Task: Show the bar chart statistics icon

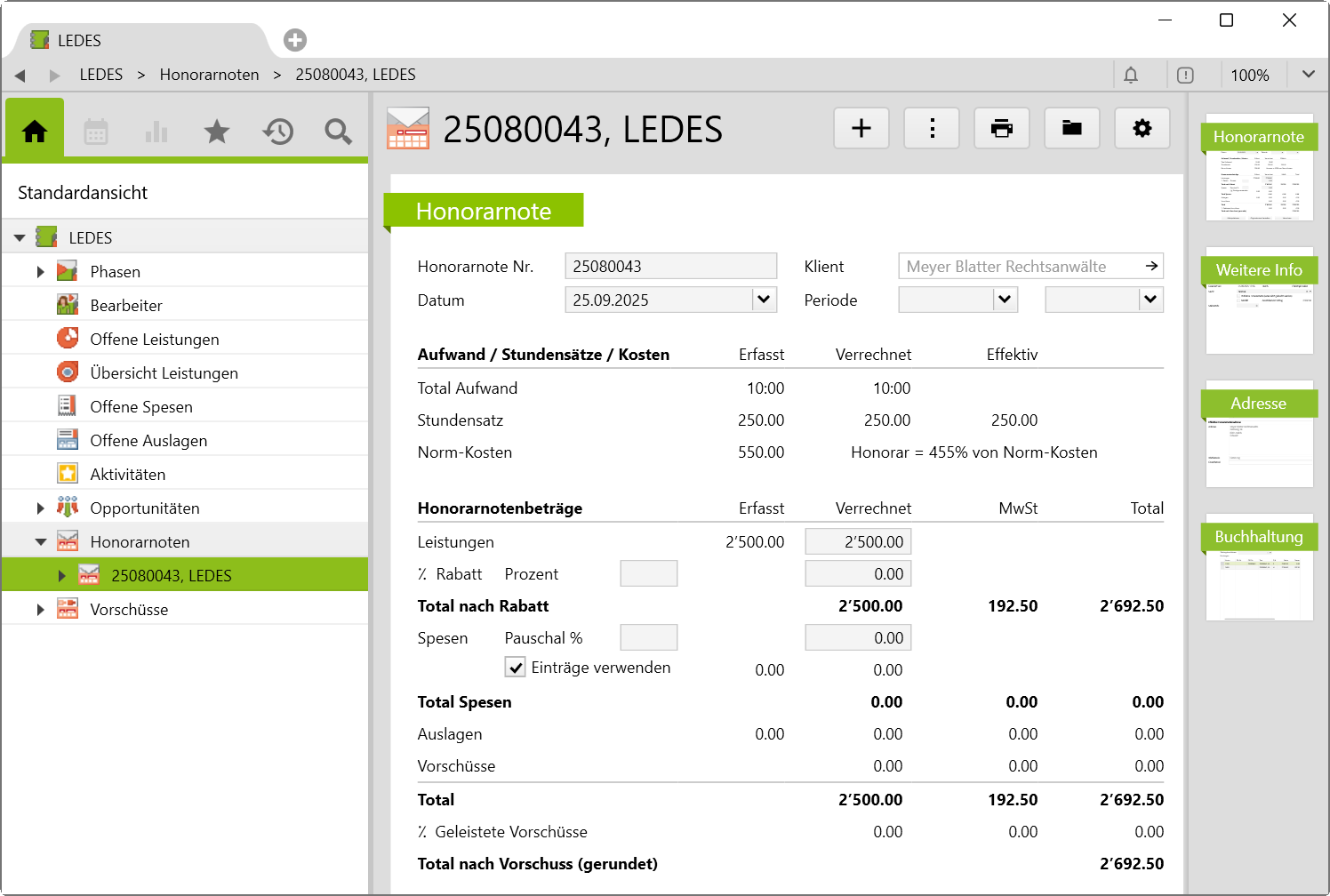Action: click(x=156, y=132)
